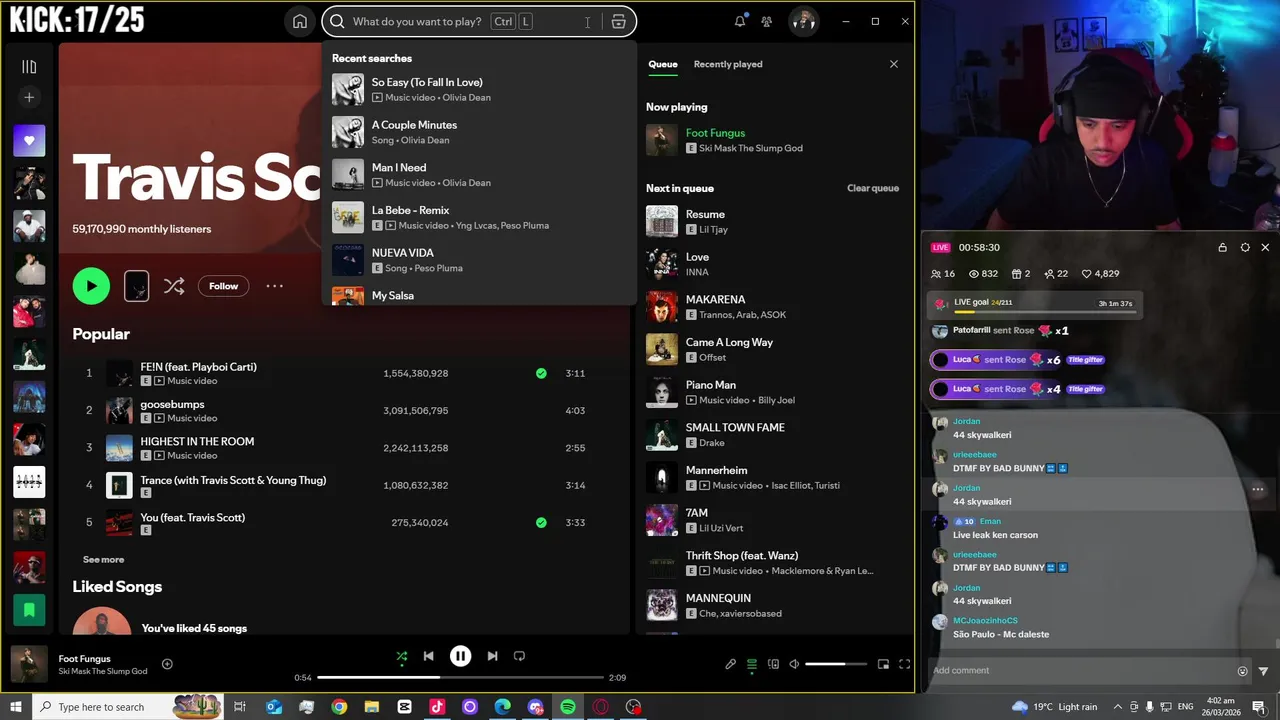Pick recent search A Couple Minutes
This screenshot has width=1280, height=720.
pyautogui.click(x=478, y=132)
